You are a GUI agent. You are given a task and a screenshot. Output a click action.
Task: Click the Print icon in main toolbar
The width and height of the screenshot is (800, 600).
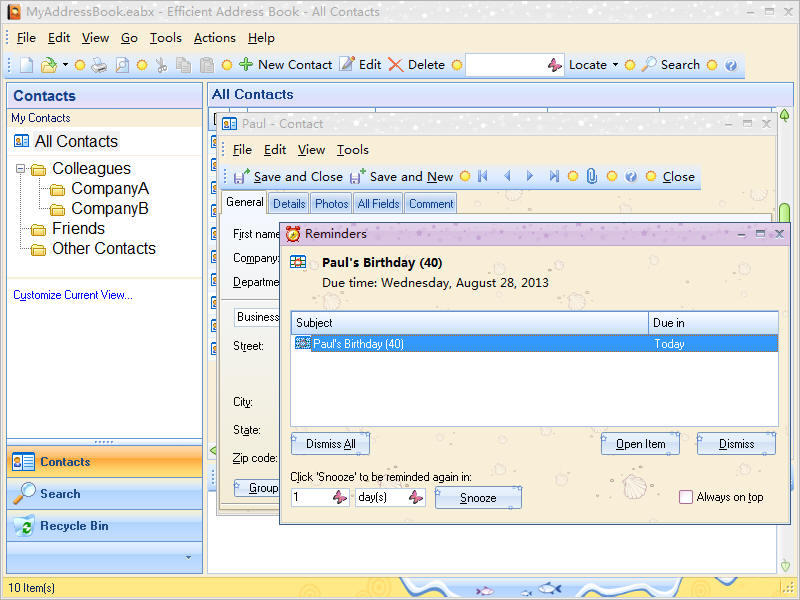click(99, 65)
